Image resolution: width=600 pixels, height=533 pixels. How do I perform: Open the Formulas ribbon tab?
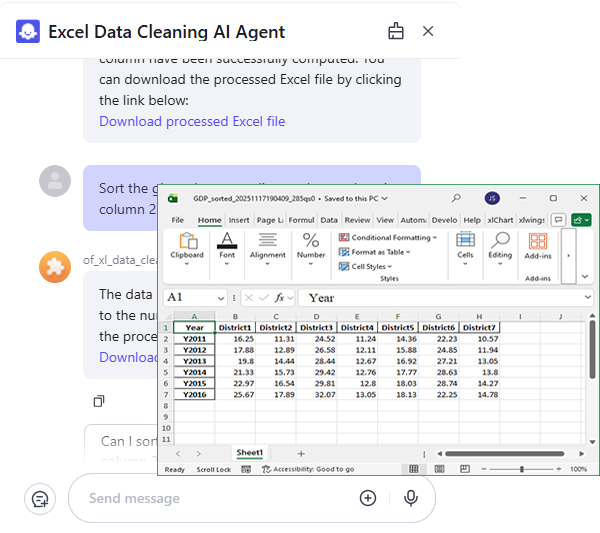(x=301, y=220)
